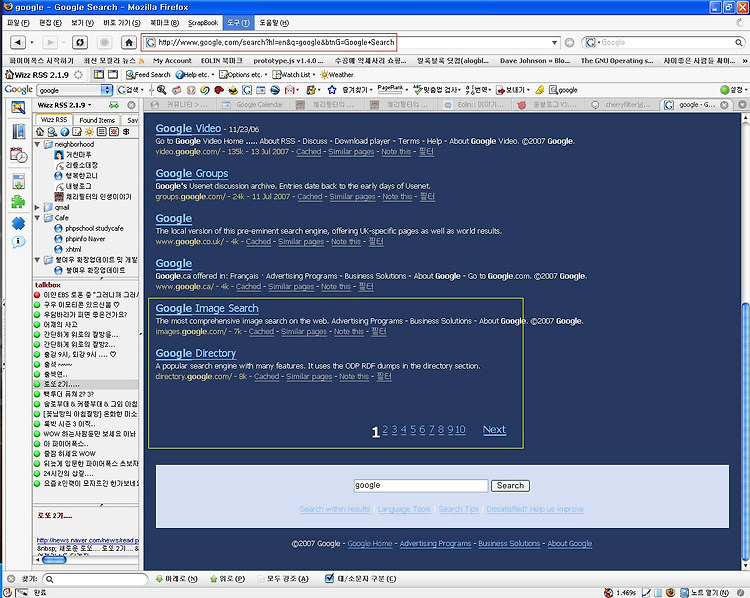Screen dimensions: 750x598
Task: Switch to the Google Calendar browser tab
Action: tap(253, 104)
